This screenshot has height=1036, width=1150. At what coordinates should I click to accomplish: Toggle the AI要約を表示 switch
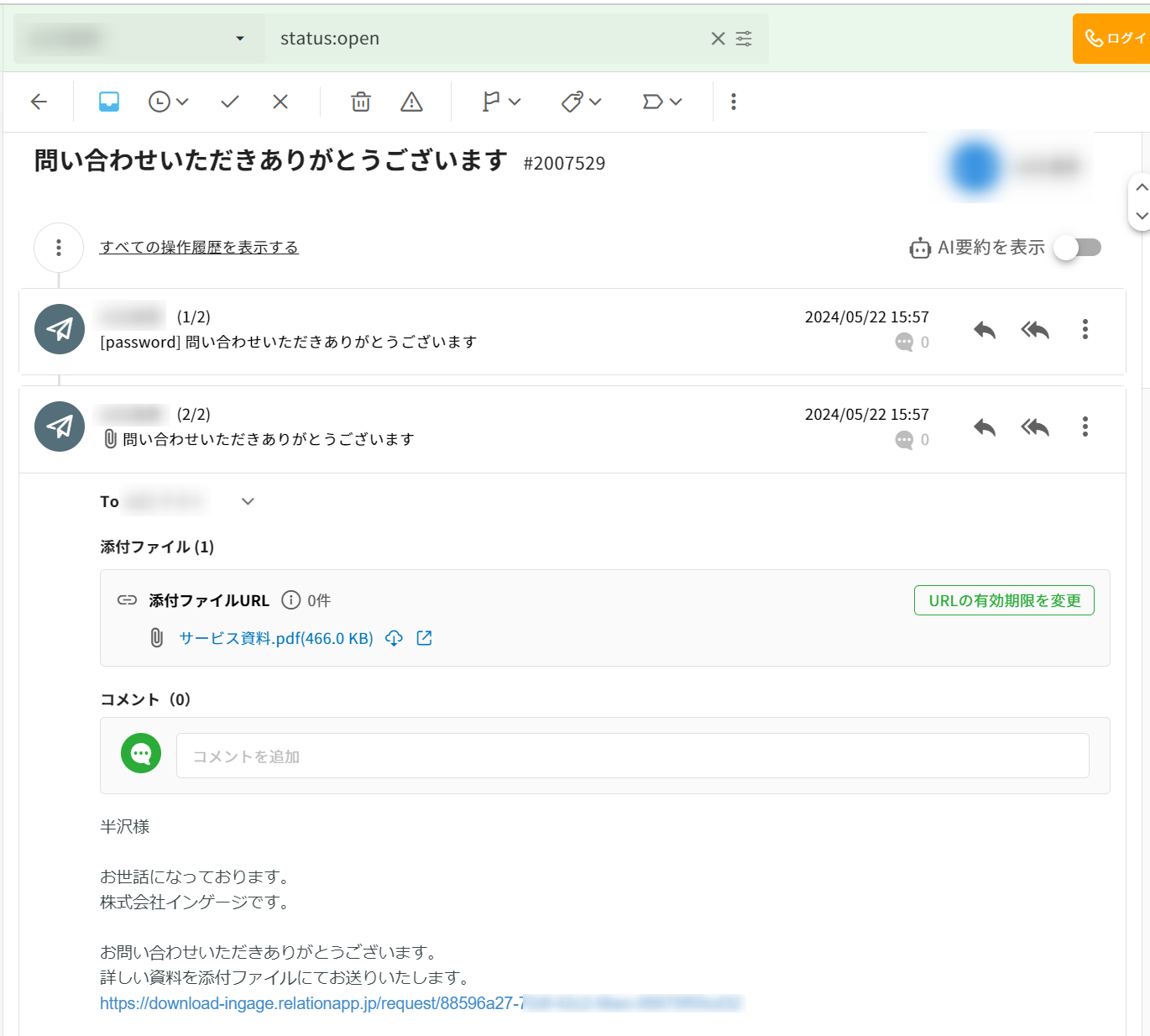(x=1078, y=248)
